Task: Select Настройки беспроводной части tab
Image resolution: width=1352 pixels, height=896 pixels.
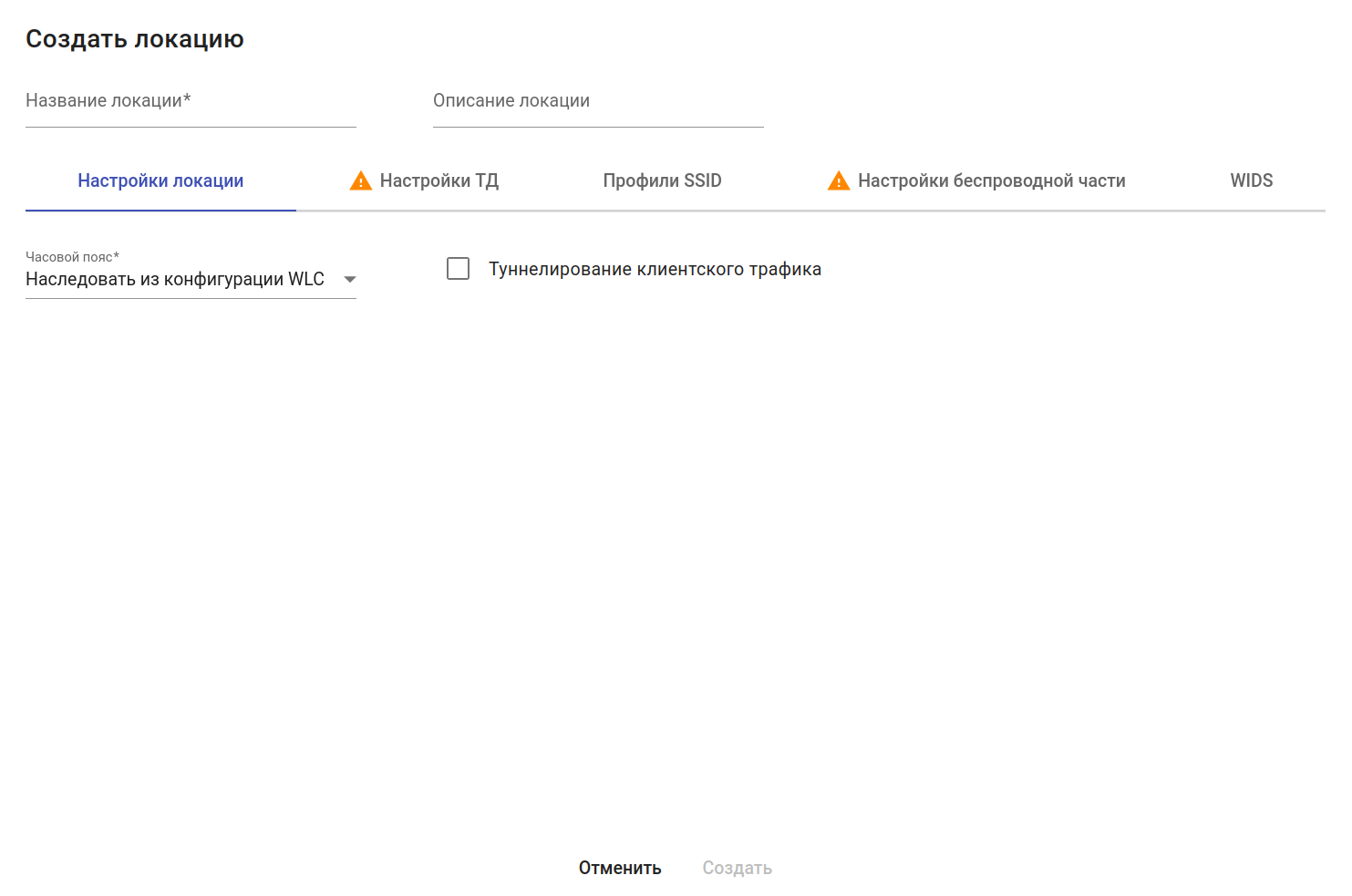Action: [991, 181]
